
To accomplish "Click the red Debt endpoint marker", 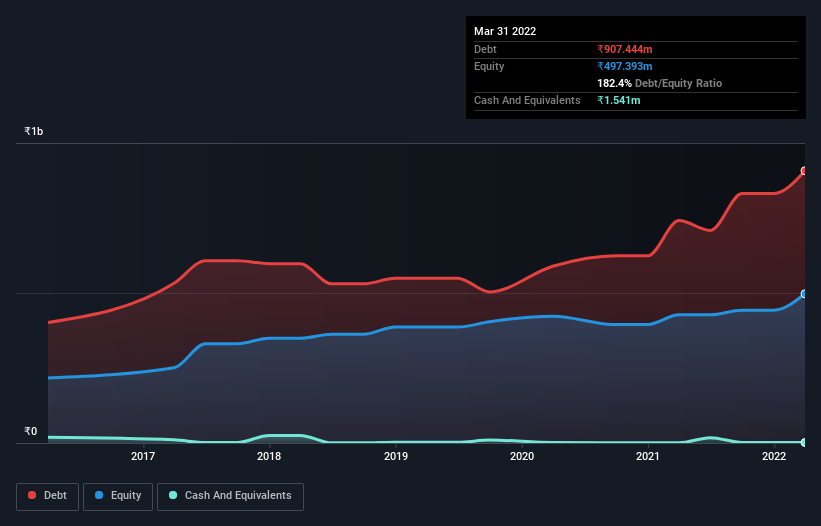I will click(805, 171).
